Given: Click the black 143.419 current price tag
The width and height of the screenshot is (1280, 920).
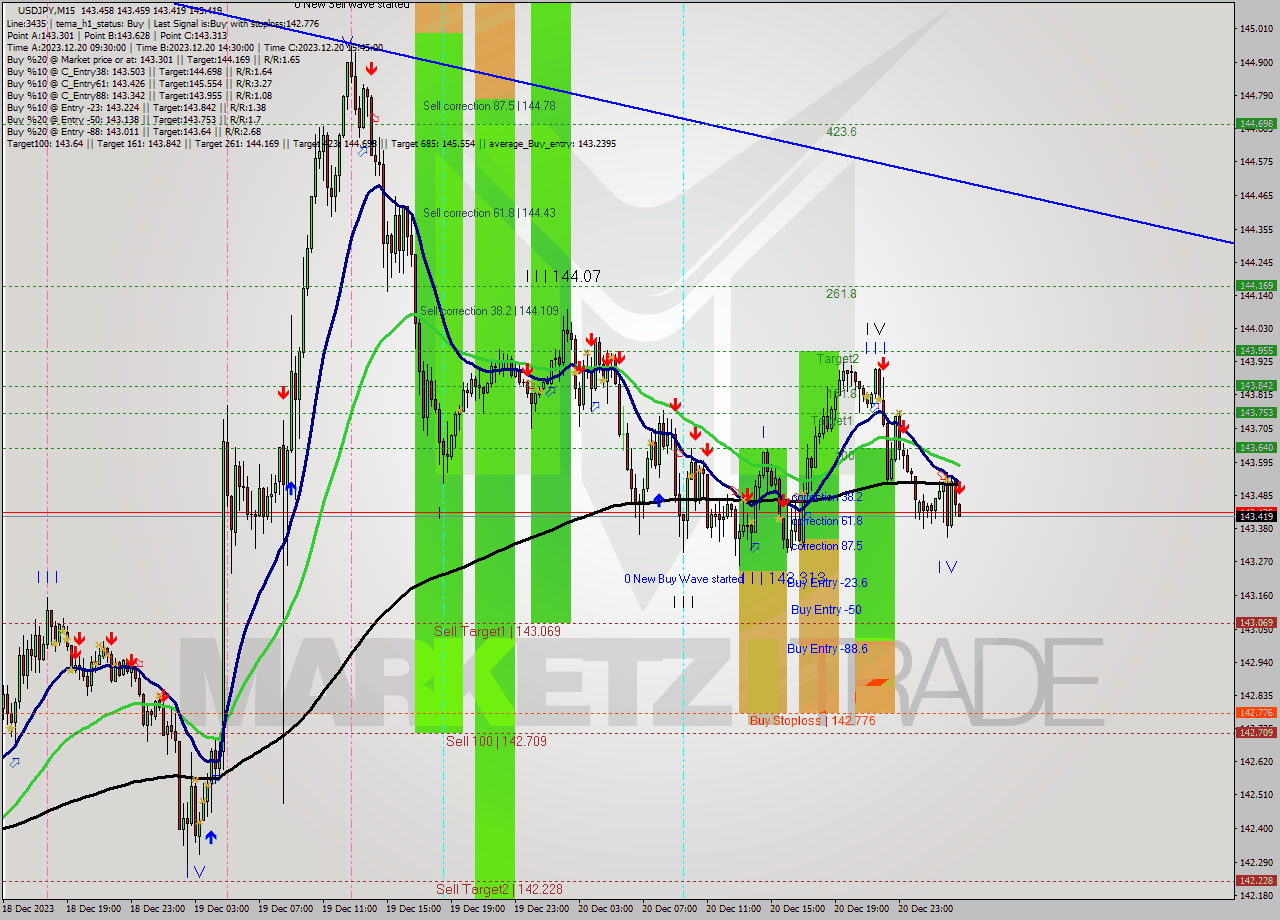Looking at the screenshot, I should pyautogui.click(x=1256, y=516).
